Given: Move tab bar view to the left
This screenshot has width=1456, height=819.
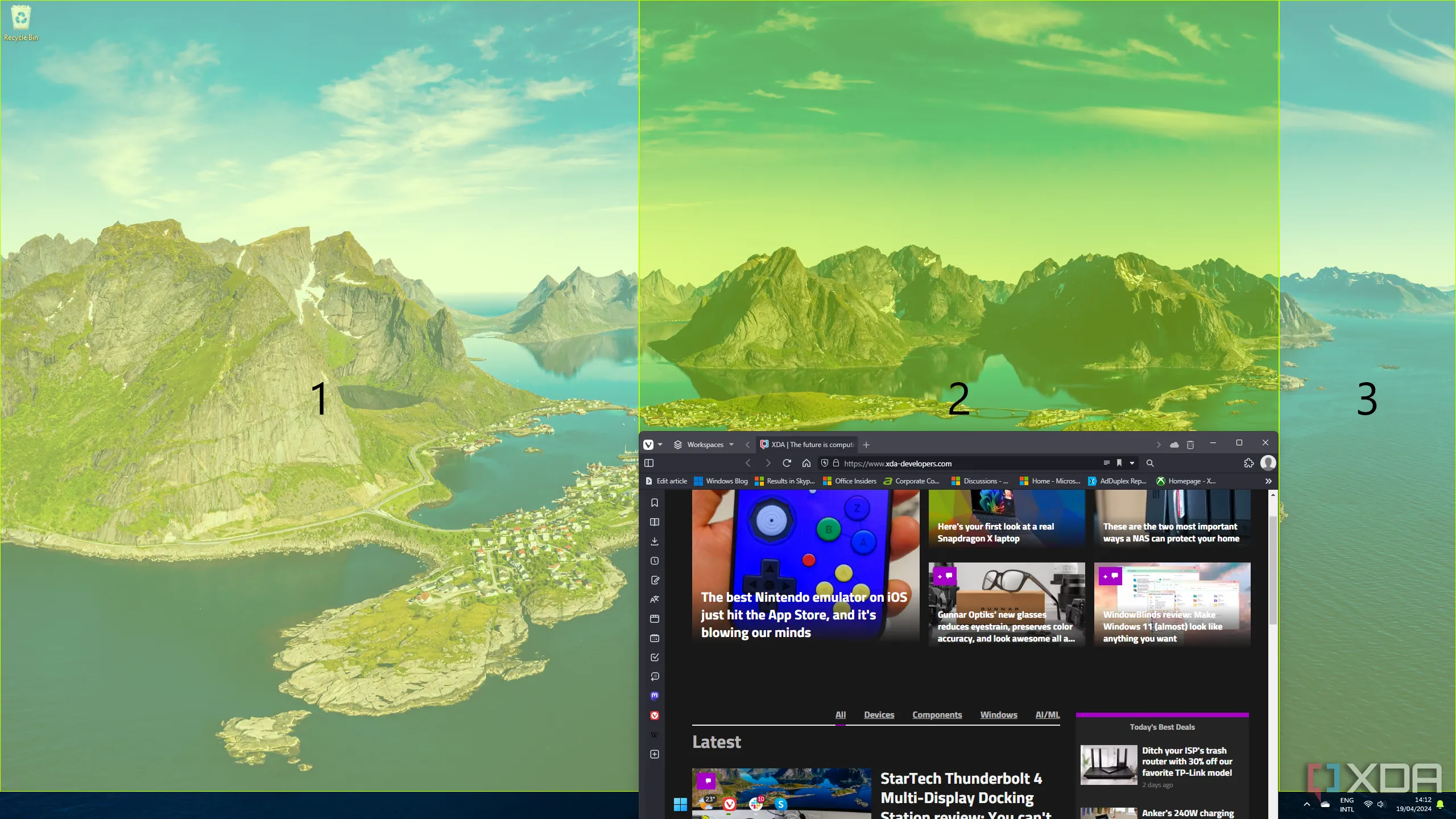Looking at the screenshot, I should [747, 445].
